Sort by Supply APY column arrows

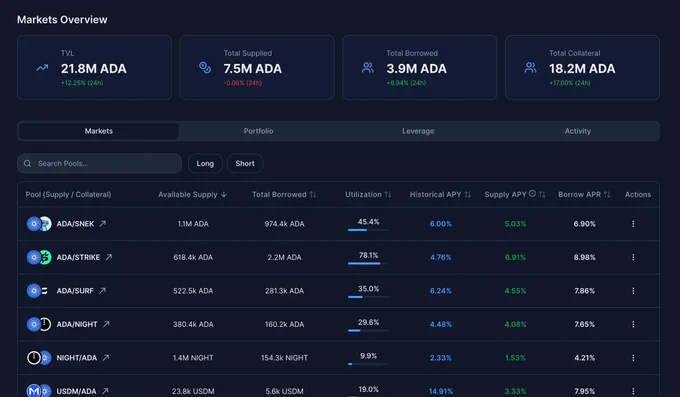tap(542, 194)
